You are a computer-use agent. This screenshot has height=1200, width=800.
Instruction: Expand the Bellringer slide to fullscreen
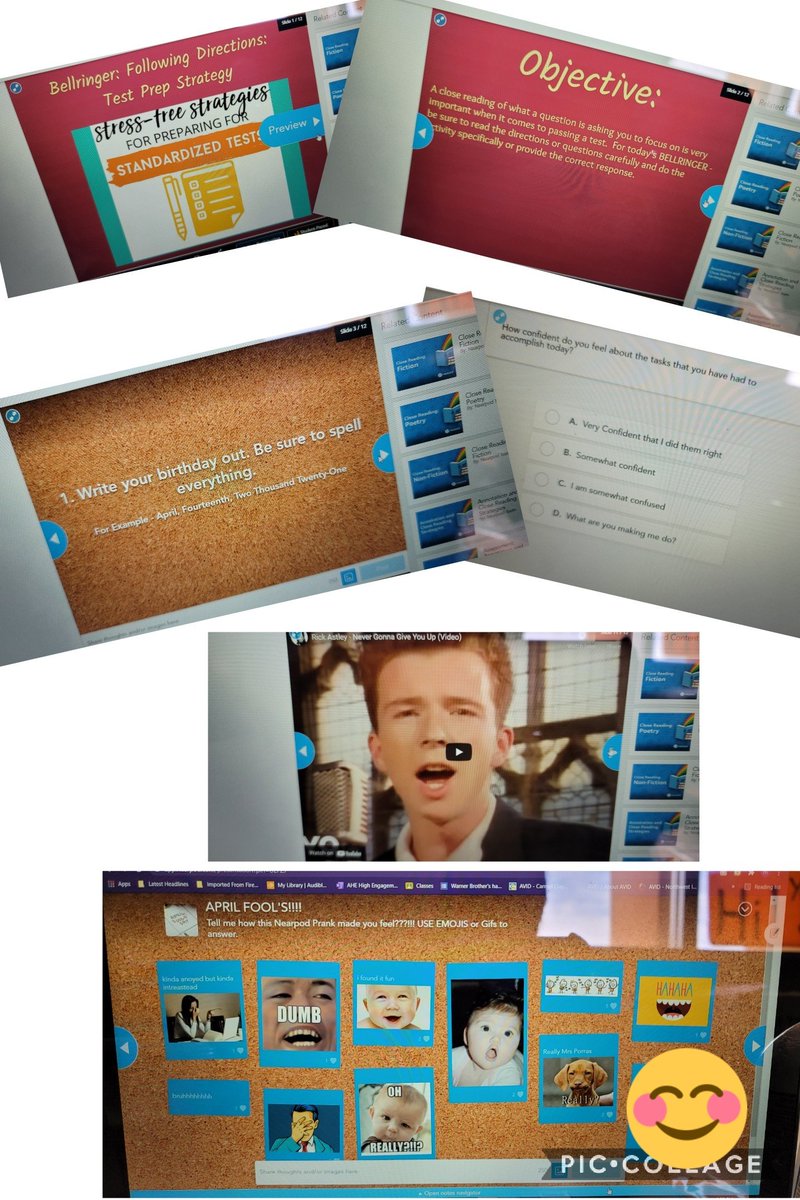click(x=16, y=87)
